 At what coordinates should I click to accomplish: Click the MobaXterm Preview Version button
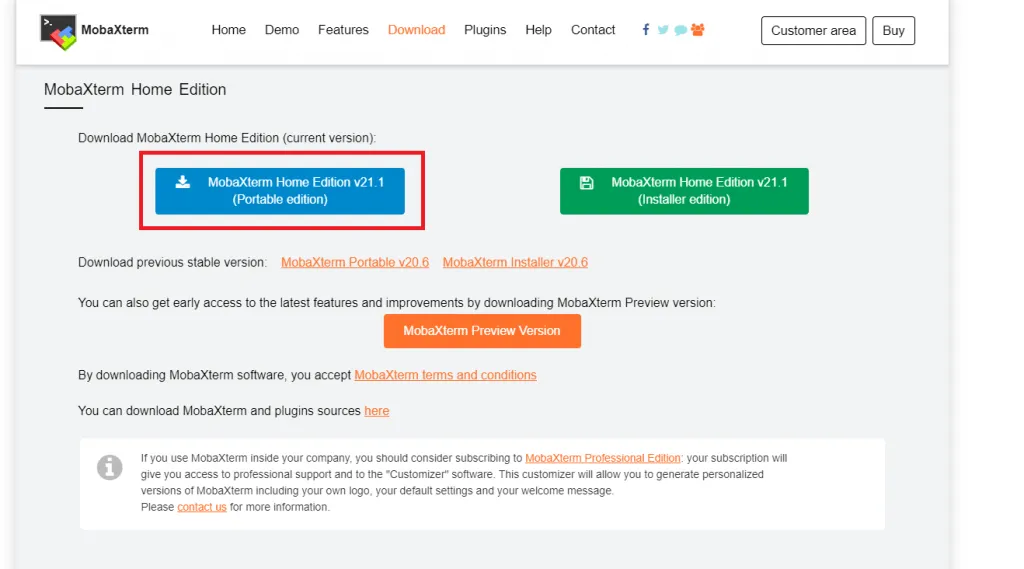(482, 331)
